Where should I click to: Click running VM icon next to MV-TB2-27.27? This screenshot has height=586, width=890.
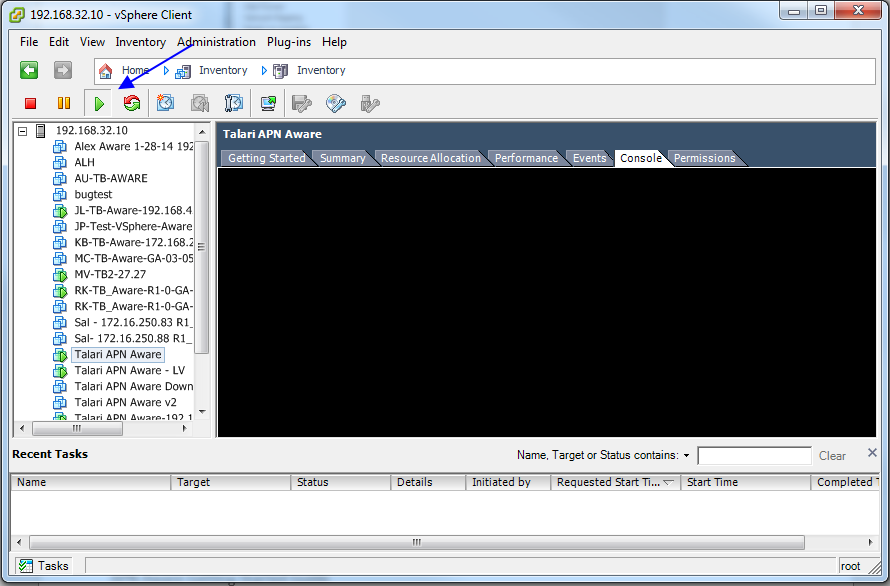point(60,275)
